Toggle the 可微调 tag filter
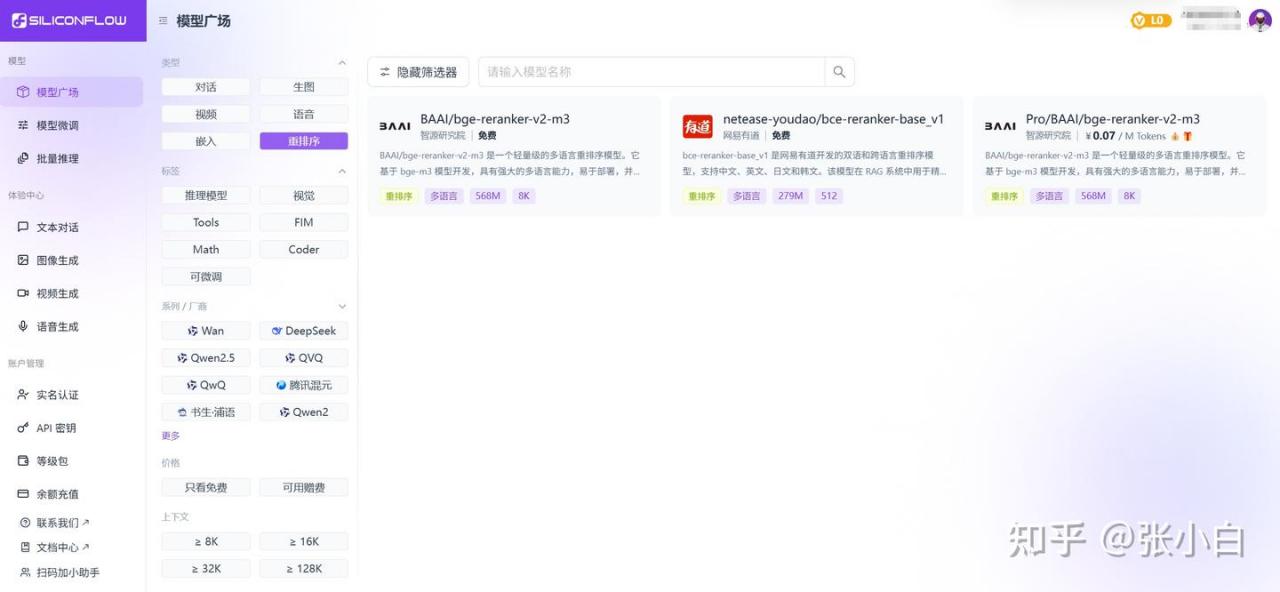The width and height of the screenshot is (1280, 592). (206, 276)
